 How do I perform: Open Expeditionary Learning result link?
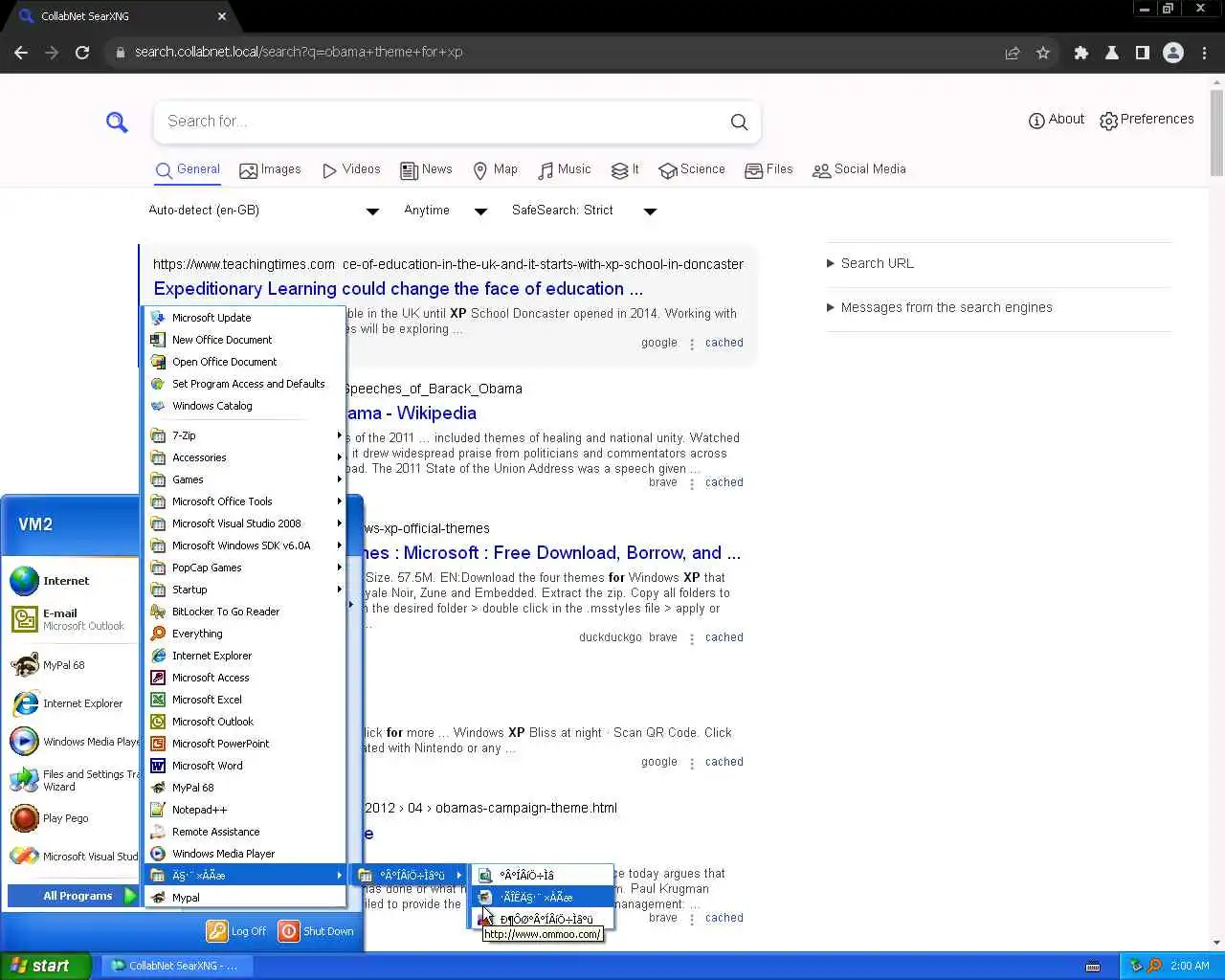[398, 289]
